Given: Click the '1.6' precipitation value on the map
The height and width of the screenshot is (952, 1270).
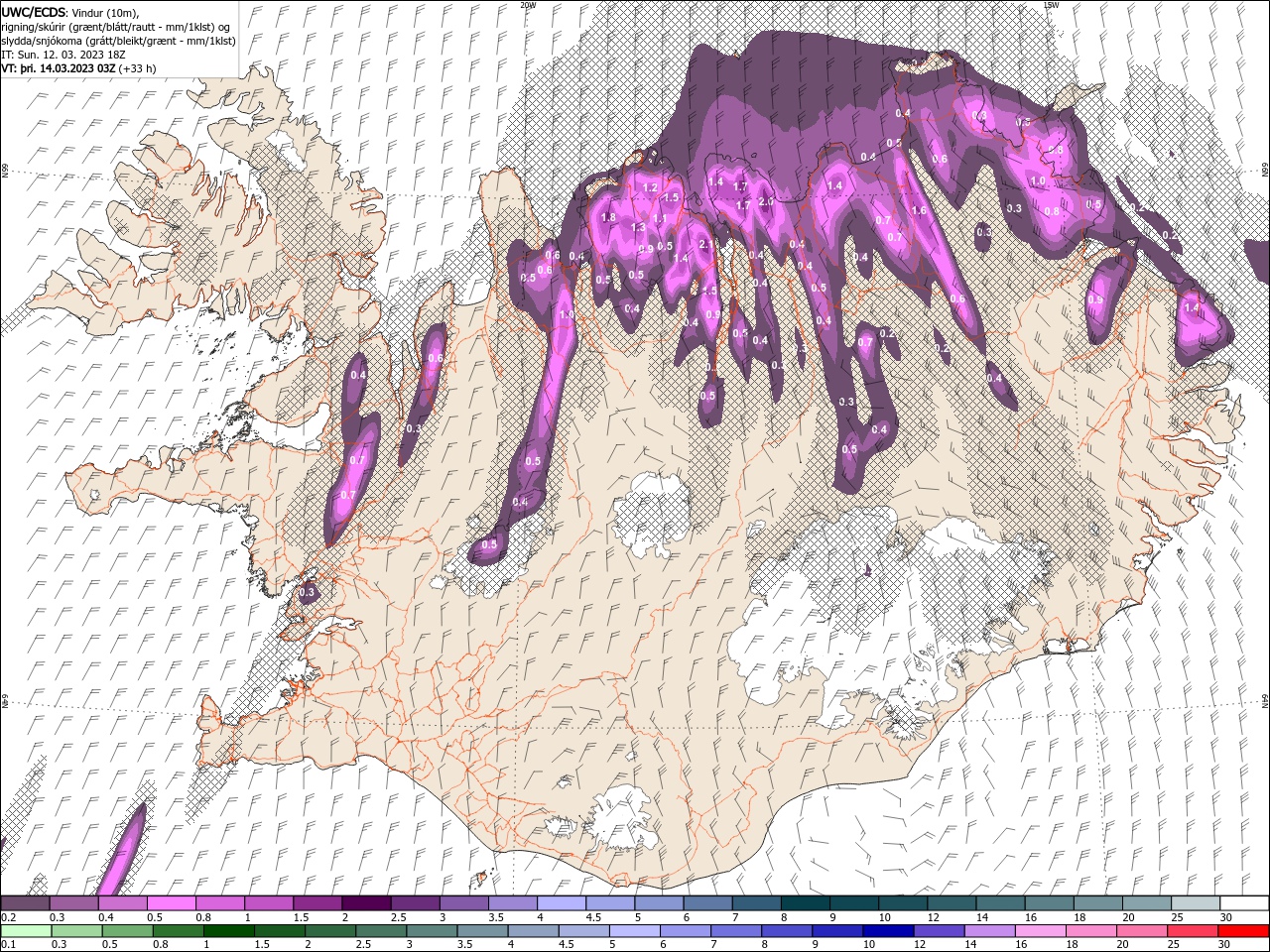Looking at the screenshot, I should pyautogui.click(x=919, y=210).
